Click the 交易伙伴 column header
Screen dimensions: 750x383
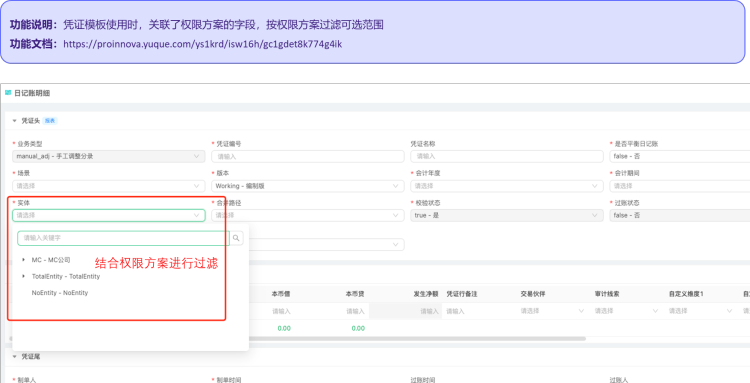point(533,294)
